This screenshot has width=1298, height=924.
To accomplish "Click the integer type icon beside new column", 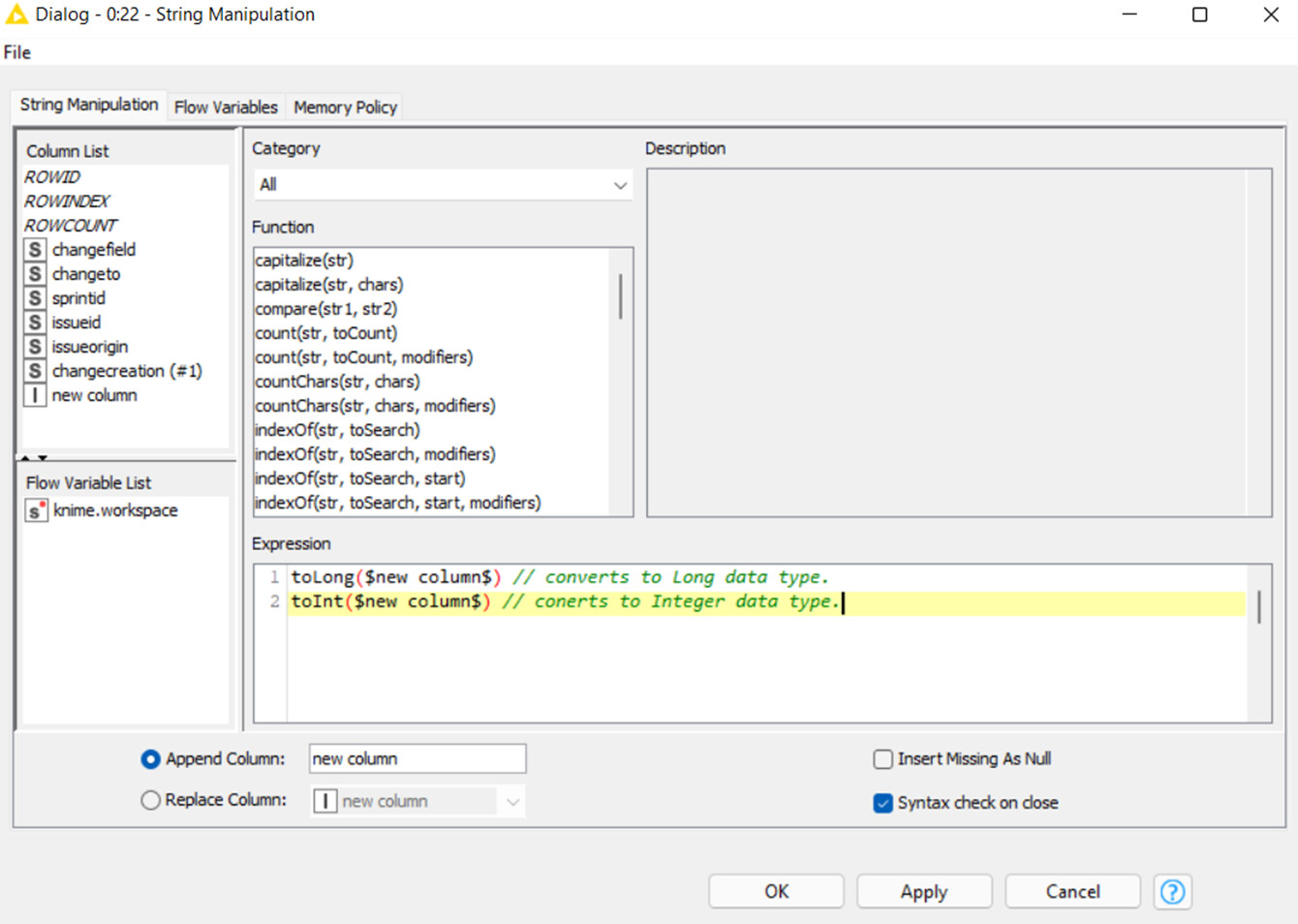I will coord(35,394).
